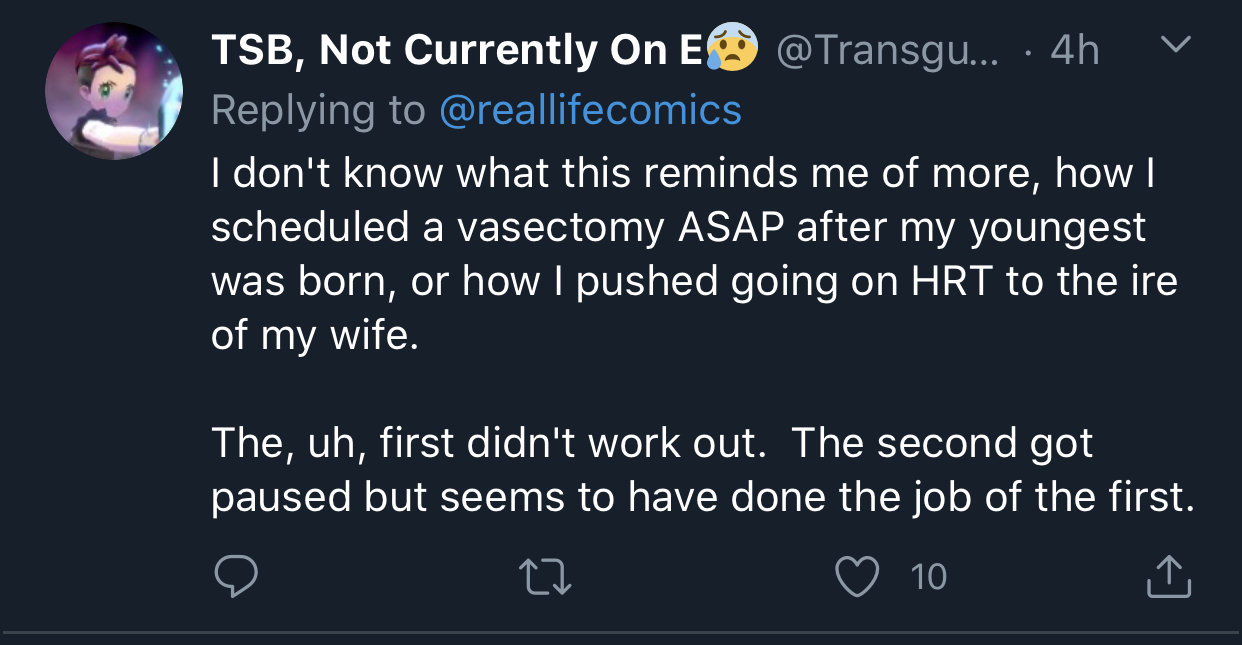Click the 'Replying to' label text
The image size is (1242, 645).
coord(318,110)
